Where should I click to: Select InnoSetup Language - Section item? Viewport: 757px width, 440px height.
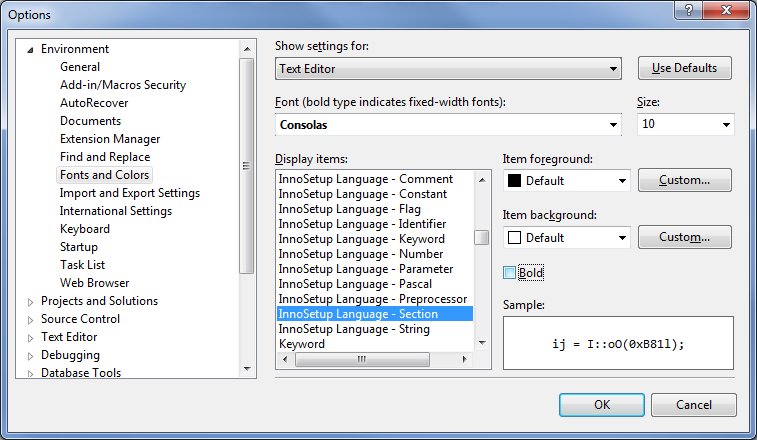coord(375,314)
